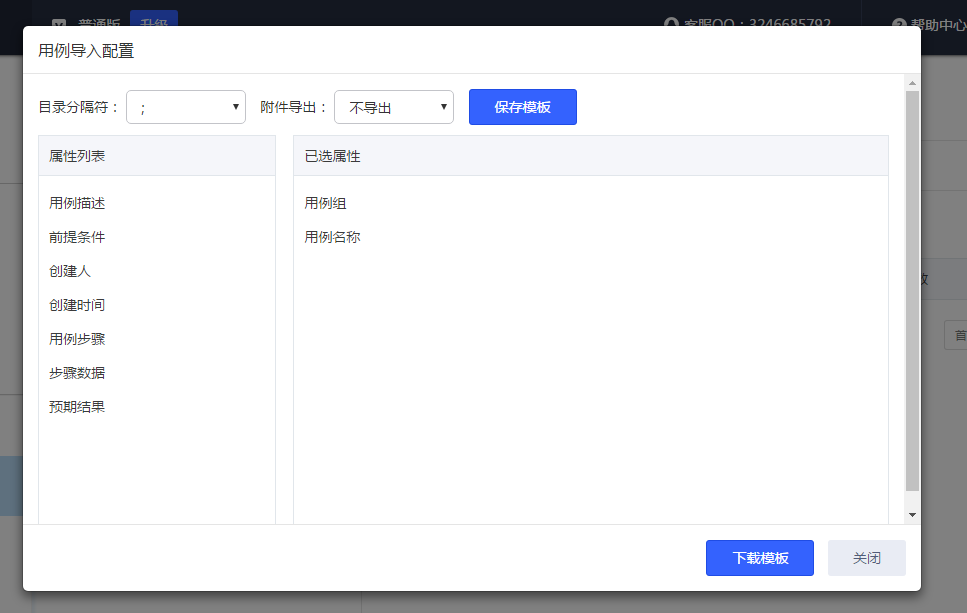Image resolution: width=967 pixels, height=613 pixels.
Task: Close the dialog with 关闭 button
Action: click(866, 558)
